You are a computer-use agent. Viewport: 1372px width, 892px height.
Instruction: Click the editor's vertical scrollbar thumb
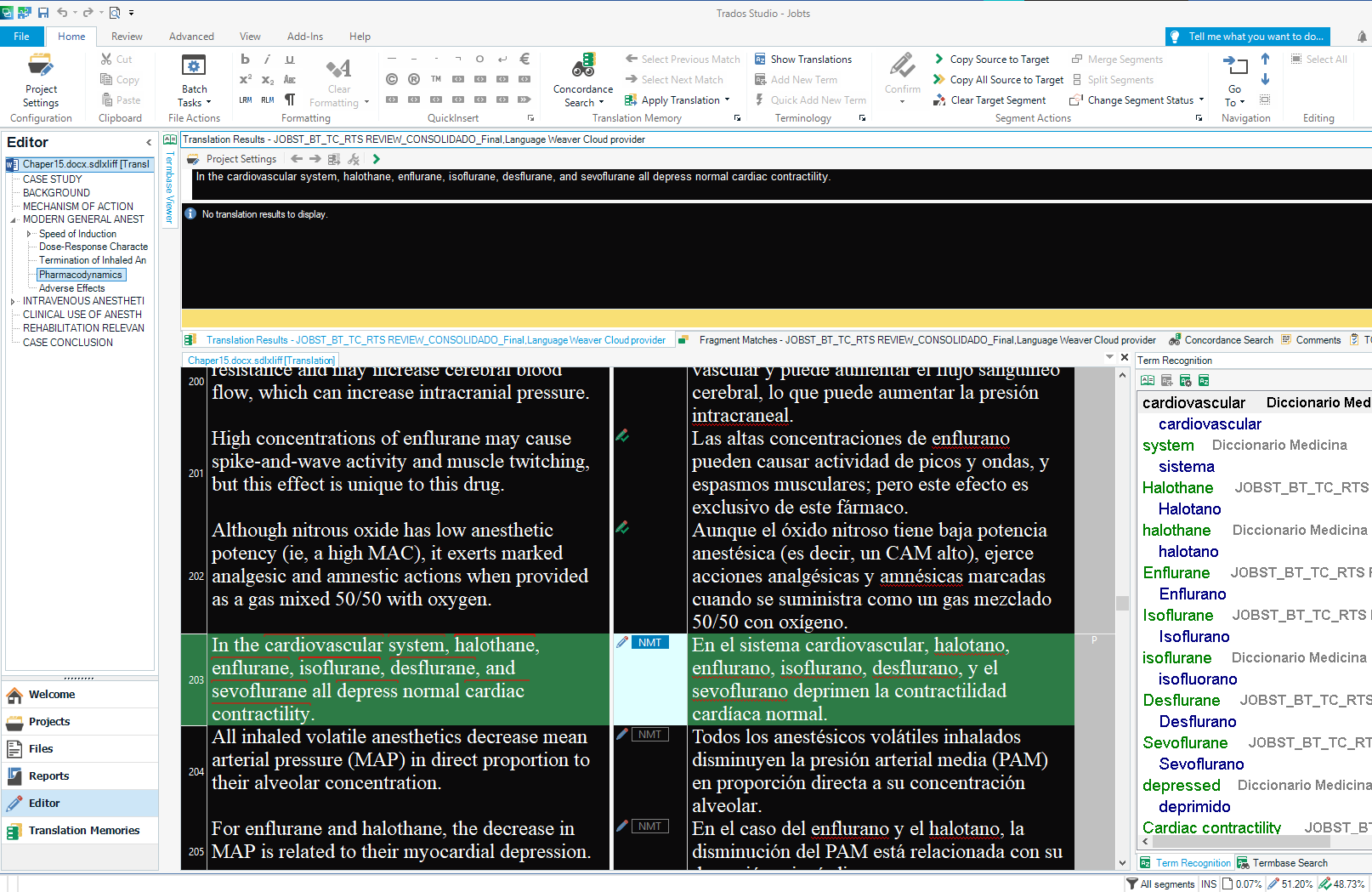click(1122, 603)
